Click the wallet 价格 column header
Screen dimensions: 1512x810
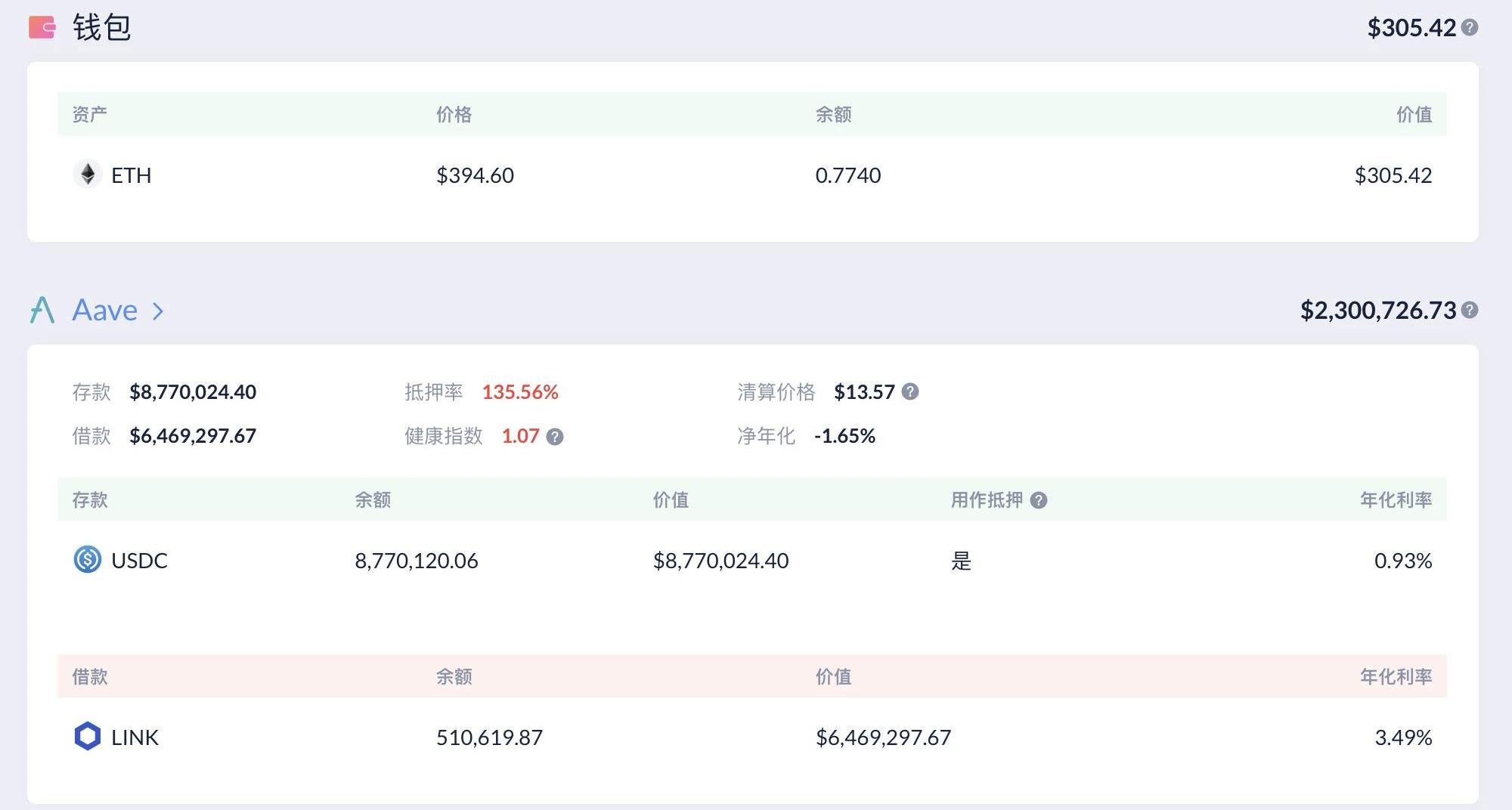point(454,114)
